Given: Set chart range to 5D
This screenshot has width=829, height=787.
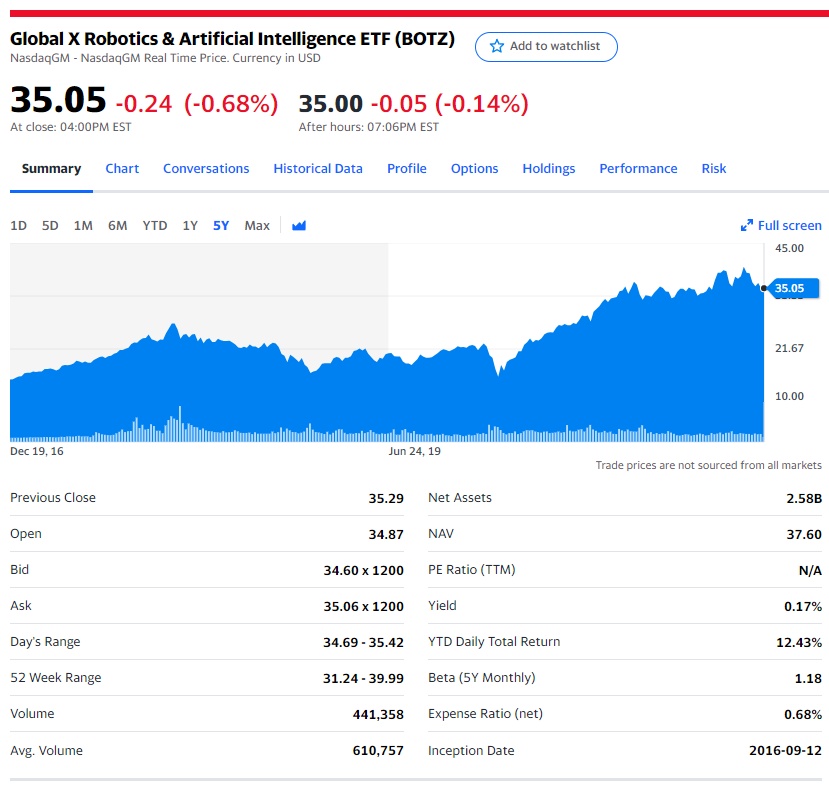Looking at the screenshot, I should [x=50, y=226].
